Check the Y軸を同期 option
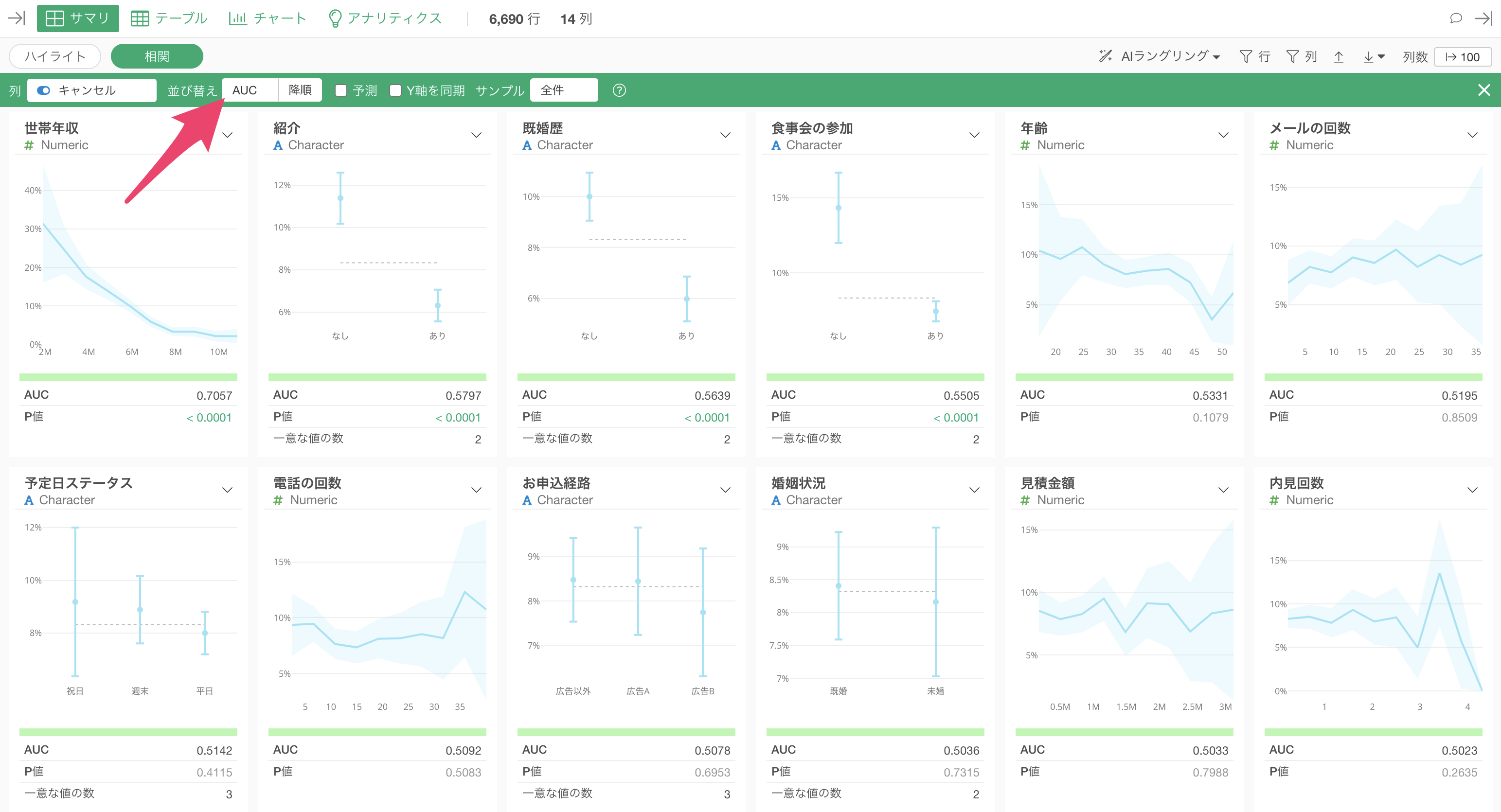1501x812 pixels. point(395,90)
